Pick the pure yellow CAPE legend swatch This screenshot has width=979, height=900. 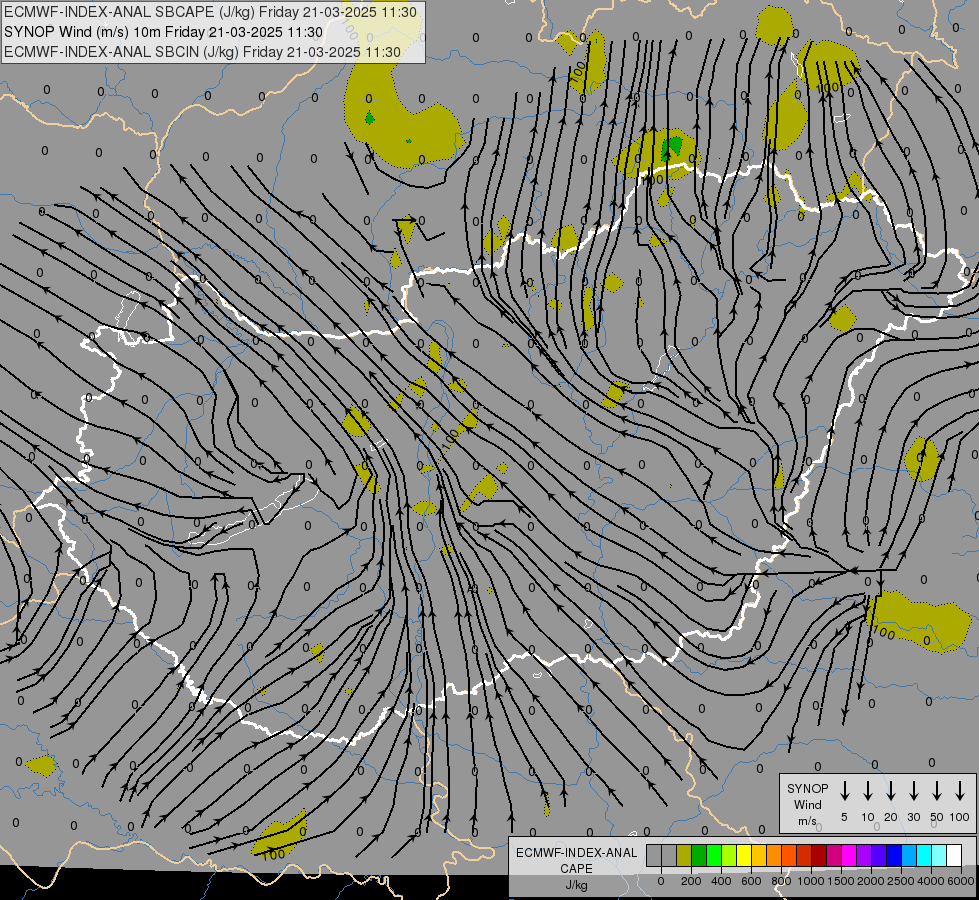744,855
